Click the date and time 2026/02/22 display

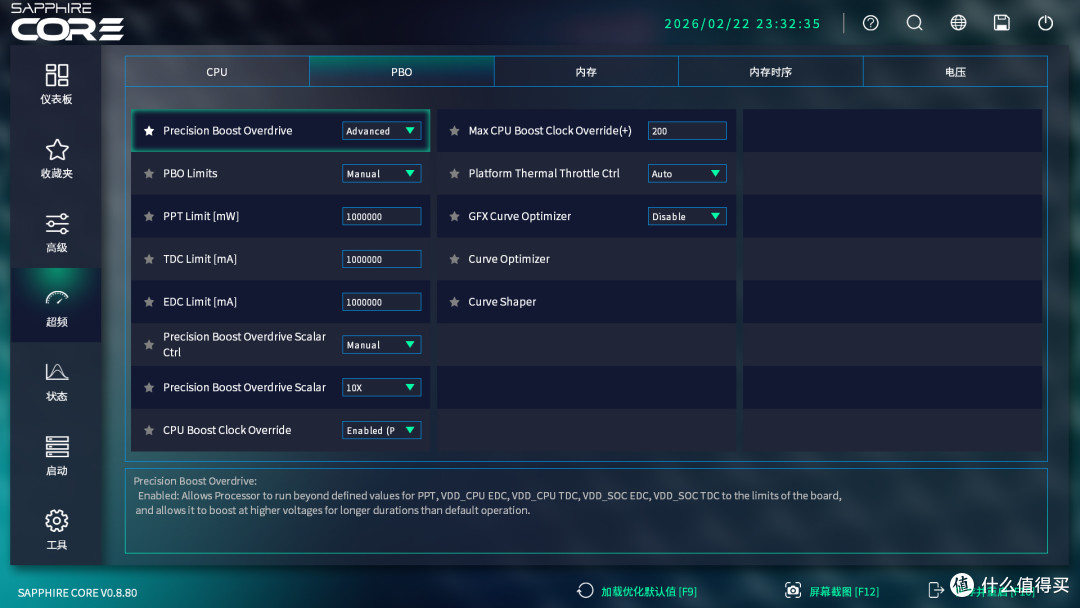pyautogui.click(x=742, y=23)
